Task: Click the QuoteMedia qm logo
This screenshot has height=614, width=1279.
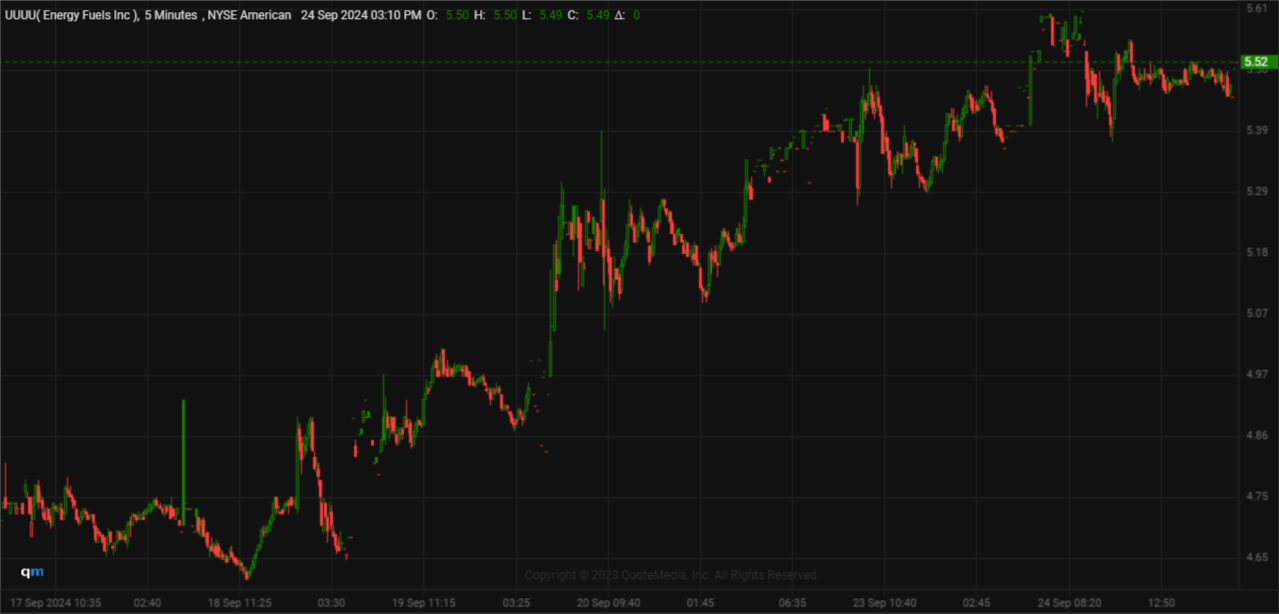Action: coord(33,572)
